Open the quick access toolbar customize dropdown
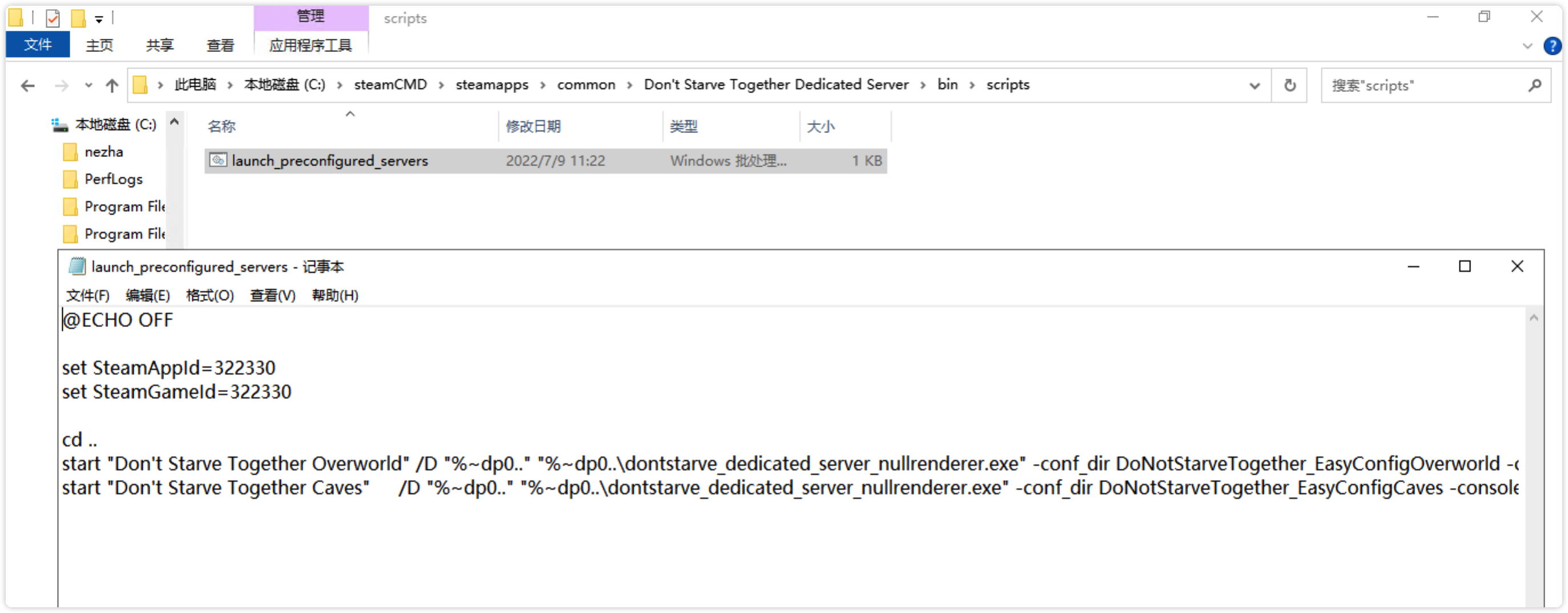Viewport: 1568px width, 613px height. coord(99,19)
